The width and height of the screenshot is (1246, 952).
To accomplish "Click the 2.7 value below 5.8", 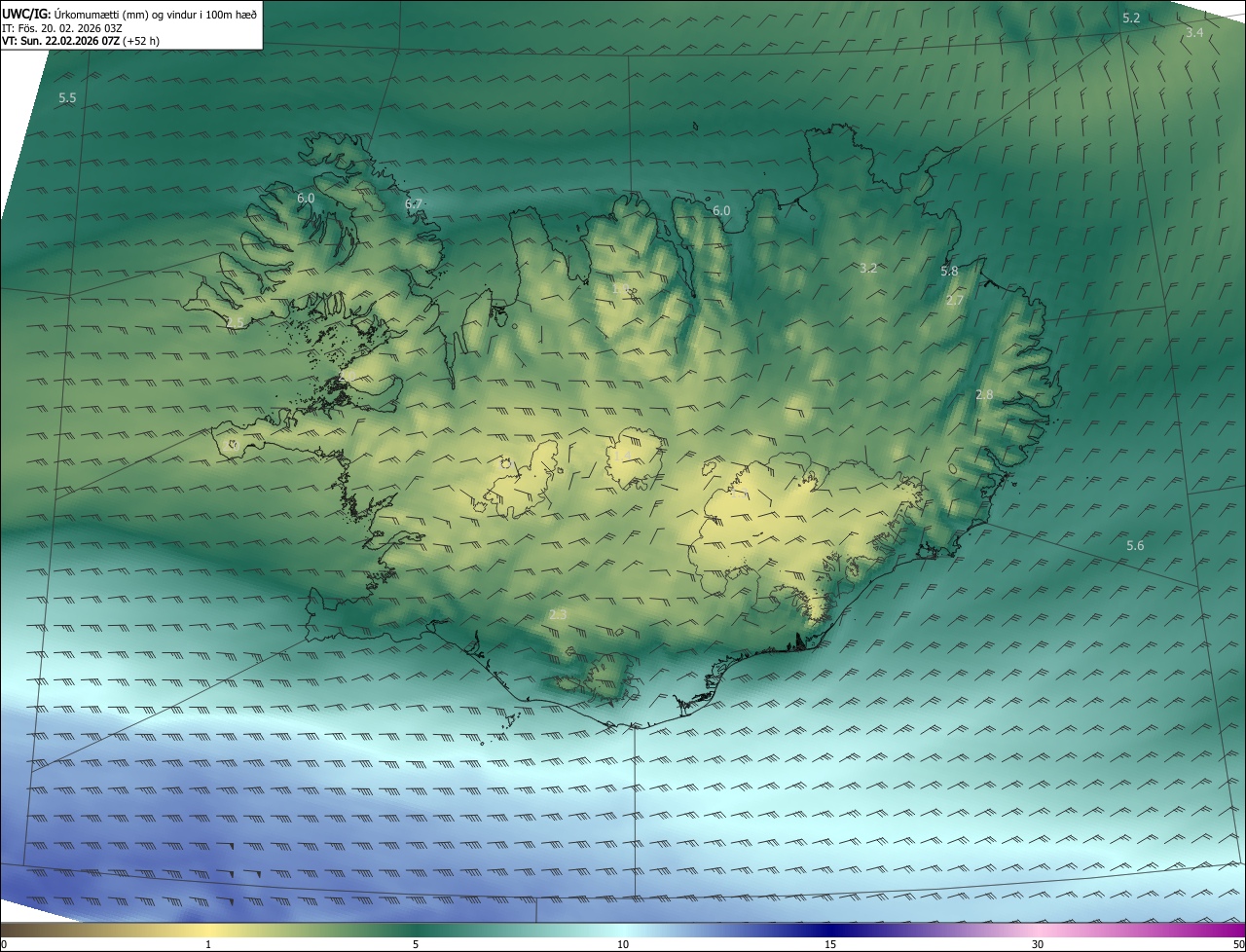I will pyautogui.click(x=955, y=301).
